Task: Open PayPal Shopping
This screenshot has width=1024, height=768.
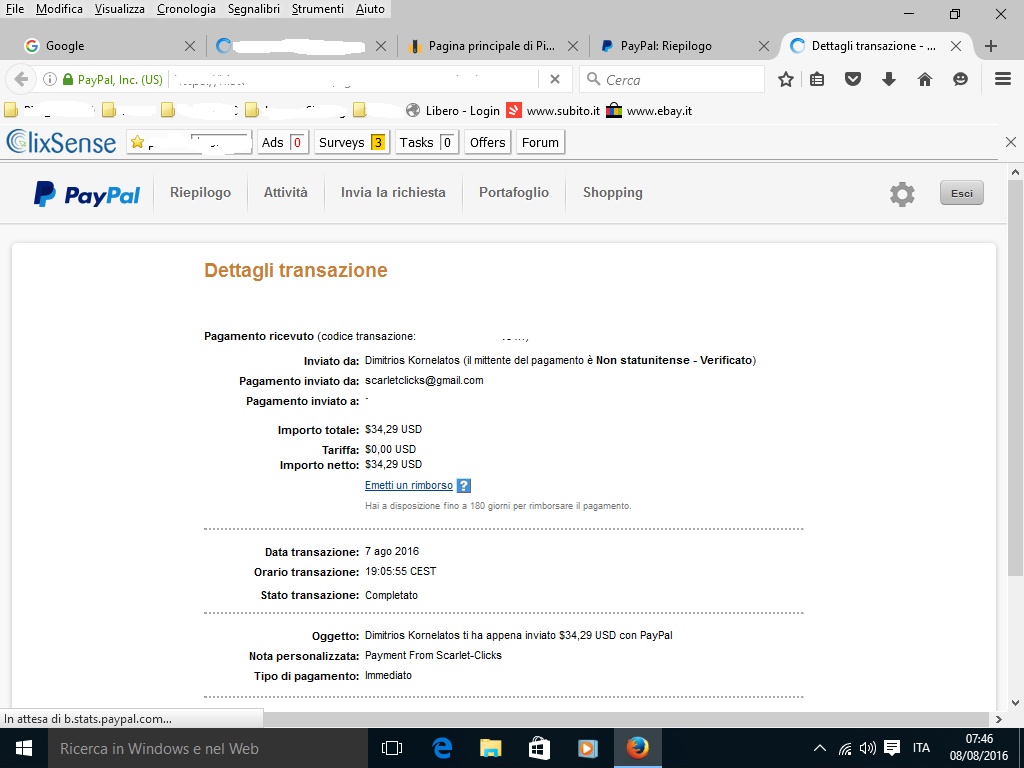Action: click(x=613, y=193)
